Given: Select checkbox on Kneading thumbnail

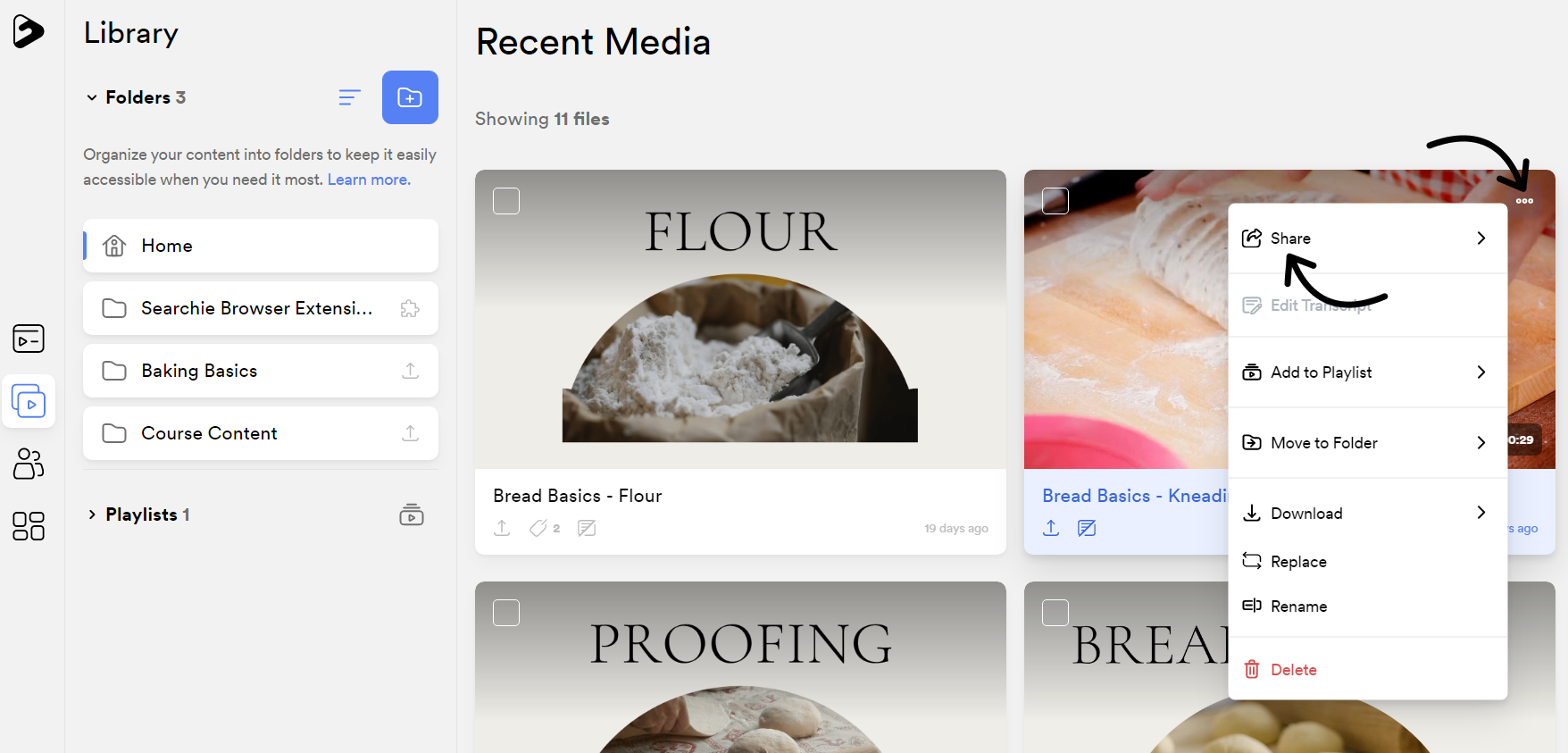Looking at the screenshot, I should (x=1055, y=201).
